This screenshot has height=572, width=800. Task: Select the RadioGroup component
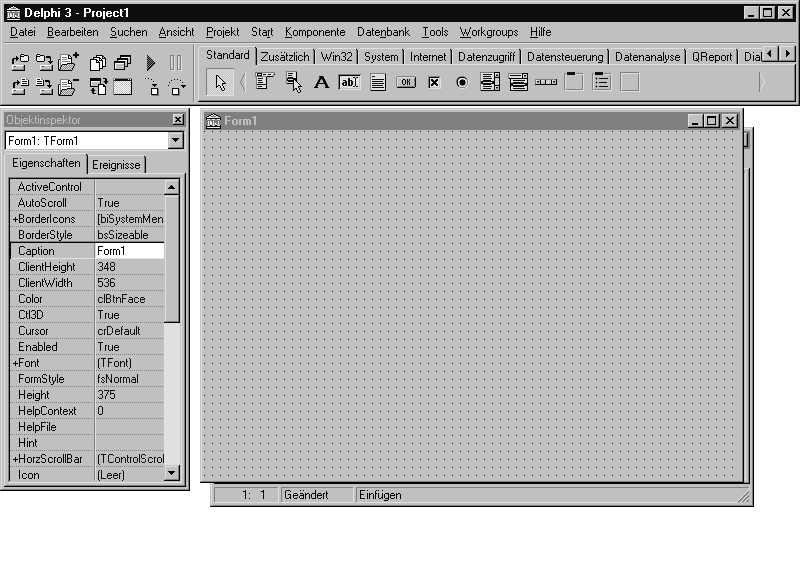(x=602, y=82)
